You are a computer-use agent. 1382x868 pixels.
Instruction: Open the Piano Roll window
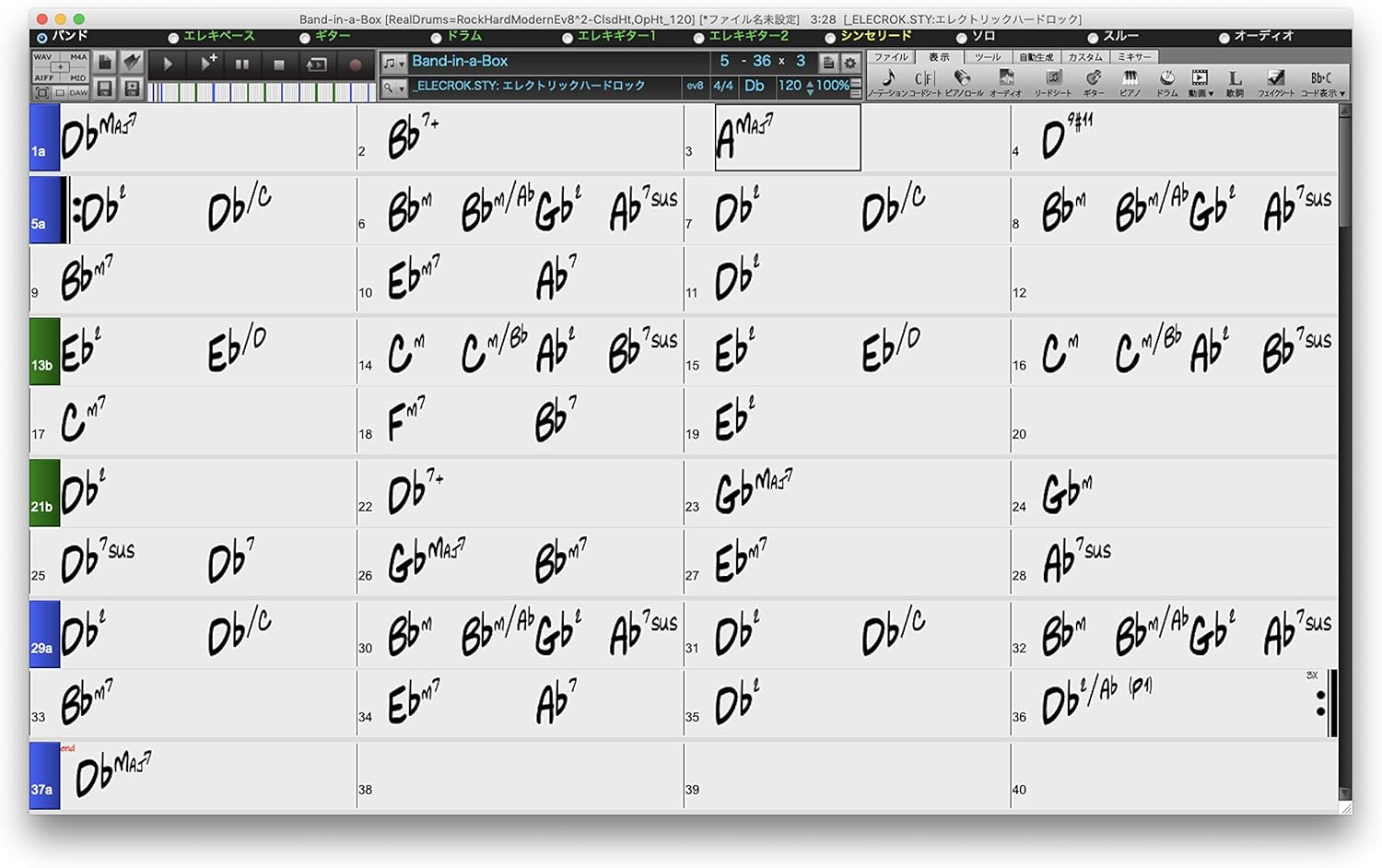tap(963, 79)
